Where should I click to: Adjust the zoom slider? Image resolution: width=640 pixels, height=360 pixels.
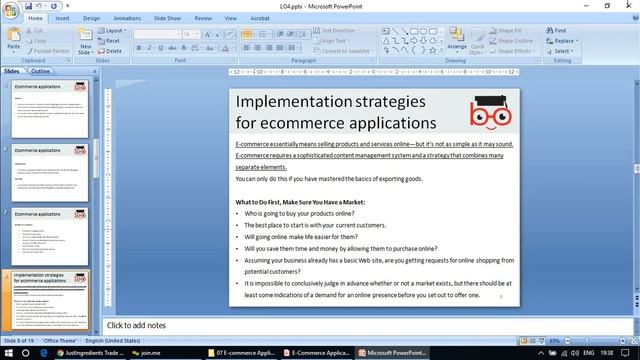587,340
